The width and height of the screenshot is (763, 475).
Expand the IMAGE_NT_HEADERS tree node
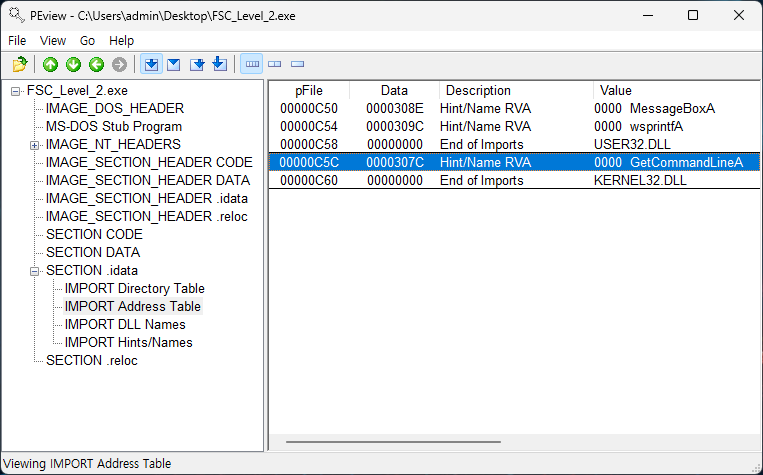[35, 145]
